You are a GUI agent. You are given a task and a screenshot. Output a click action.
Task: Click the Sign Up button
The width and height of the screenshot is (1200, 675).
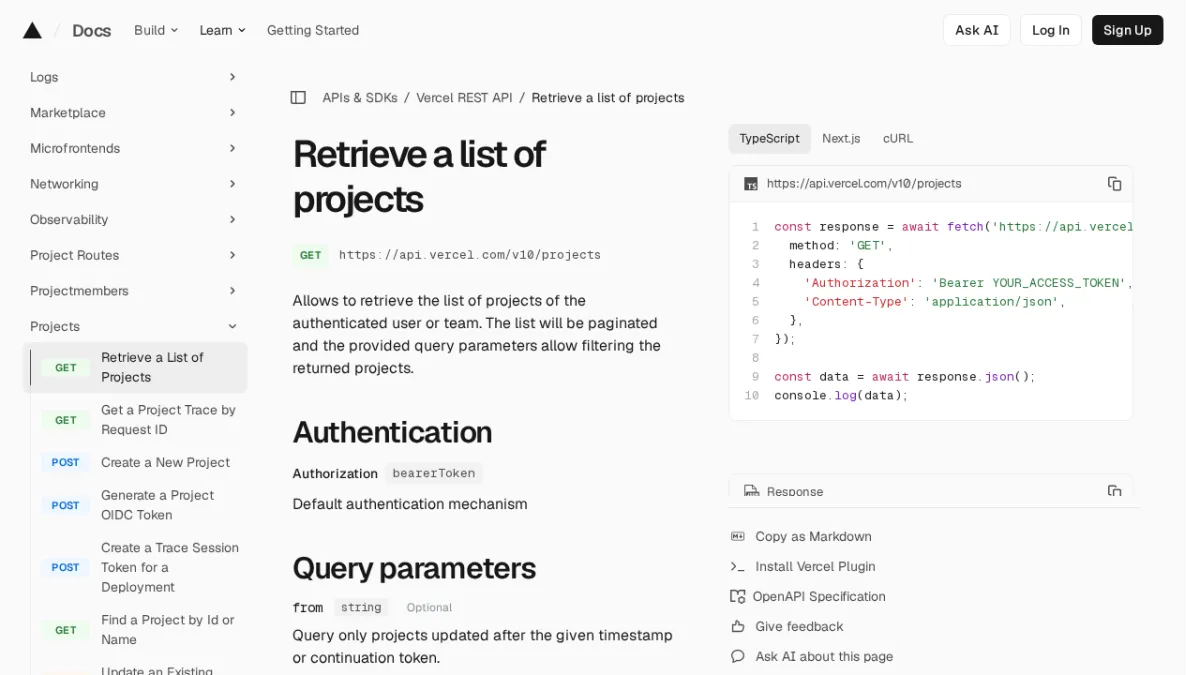pos(1127,30)
